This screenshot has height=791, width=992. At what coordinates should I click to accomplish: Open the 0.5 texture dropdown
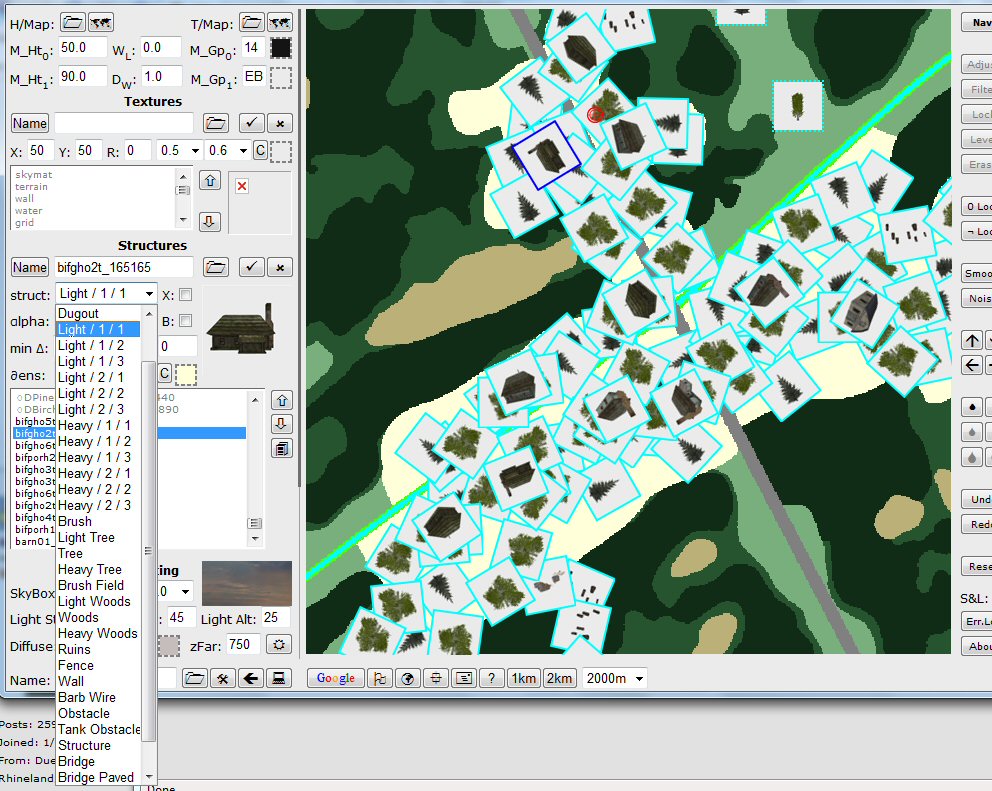tap(179, 151)
